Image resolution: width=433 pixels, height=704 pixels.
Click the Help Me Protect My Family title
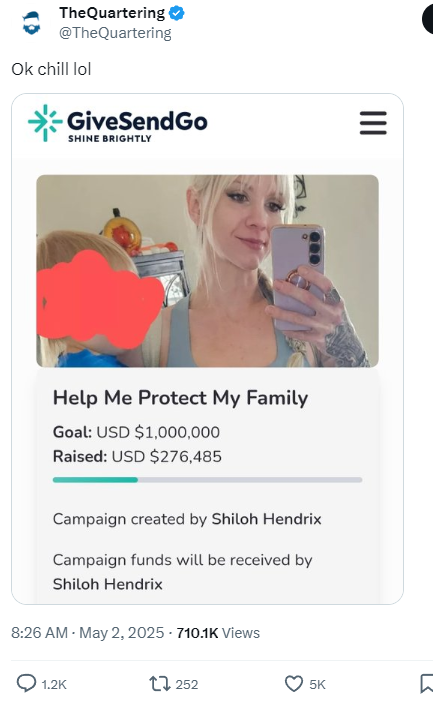coord(181,398)
